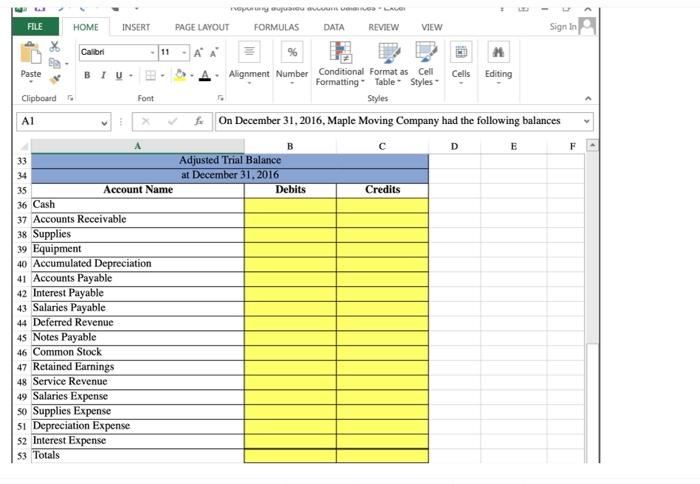Select column B header
This screenshot has height=484, width=700.
click(x=290, y=146)
